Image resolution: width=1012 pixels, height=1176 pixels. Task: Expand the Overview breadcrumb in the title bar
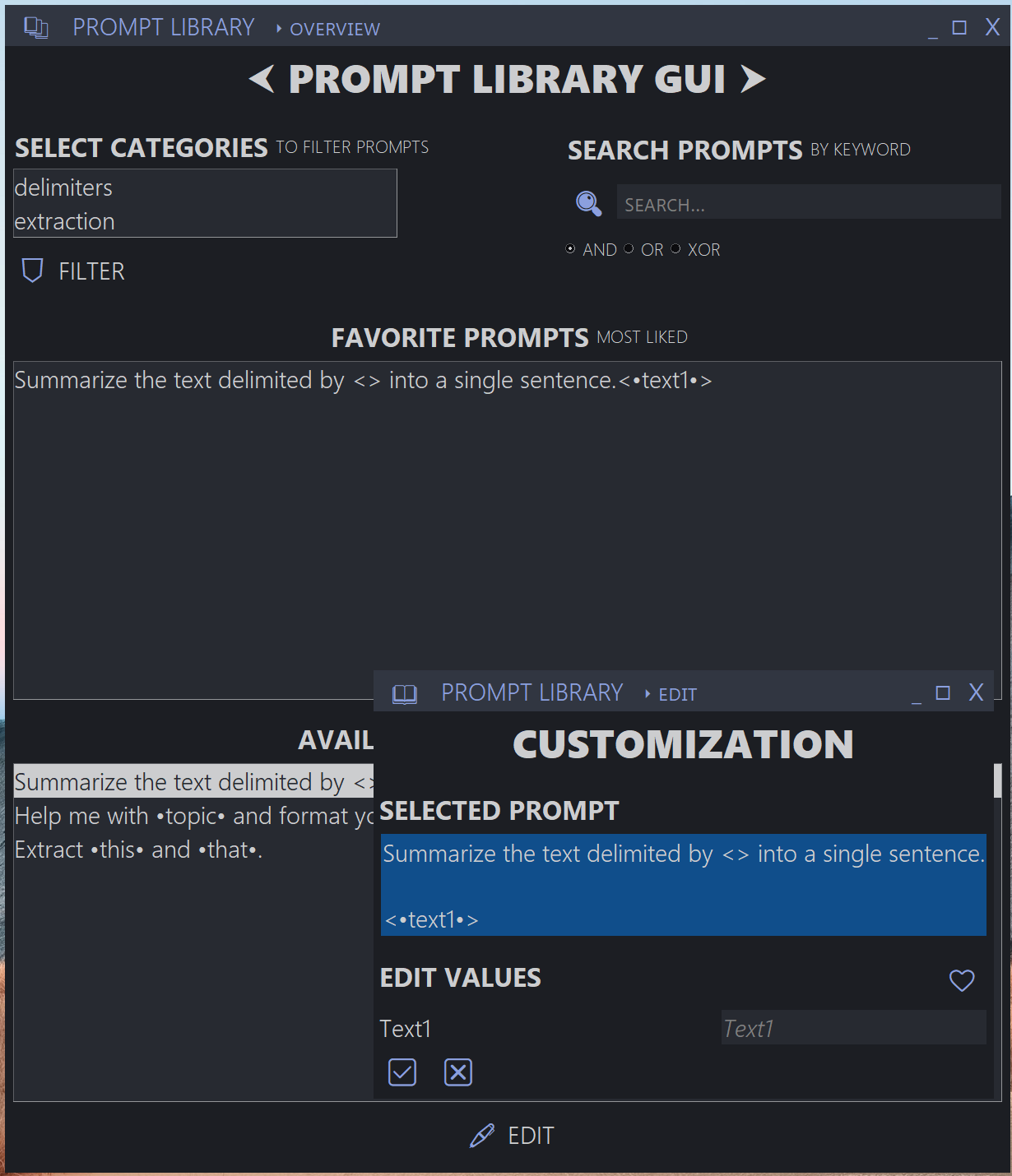point(332,29)
